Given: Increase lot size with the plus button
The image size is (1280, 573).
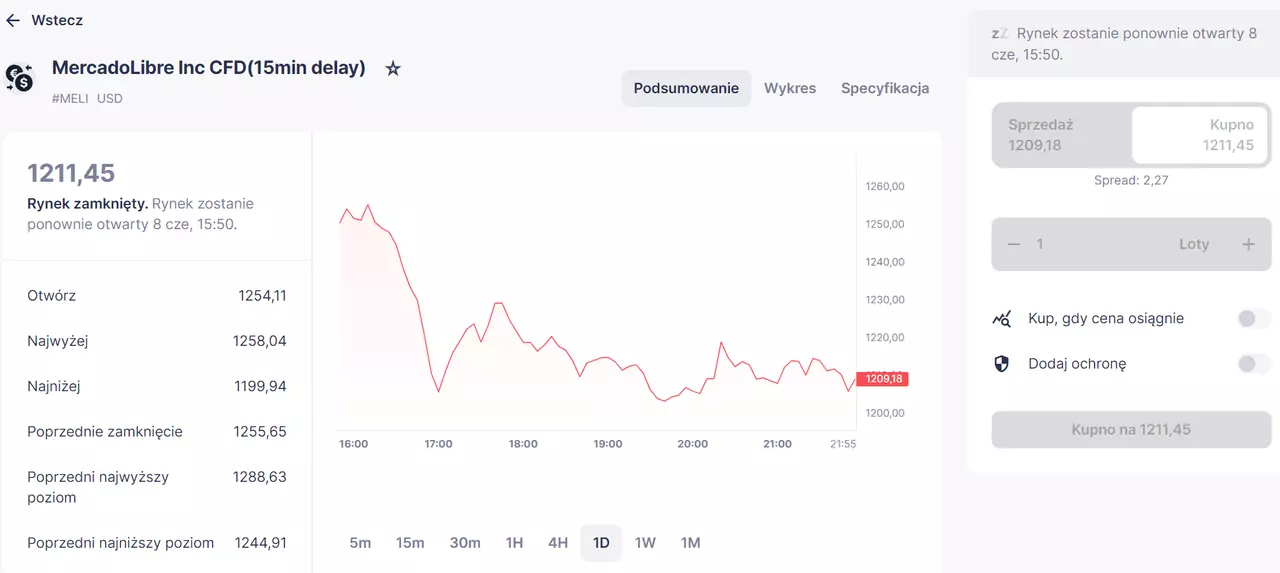Looking at the screenshot, I should pyautogui.click(x=1248, y=244).
